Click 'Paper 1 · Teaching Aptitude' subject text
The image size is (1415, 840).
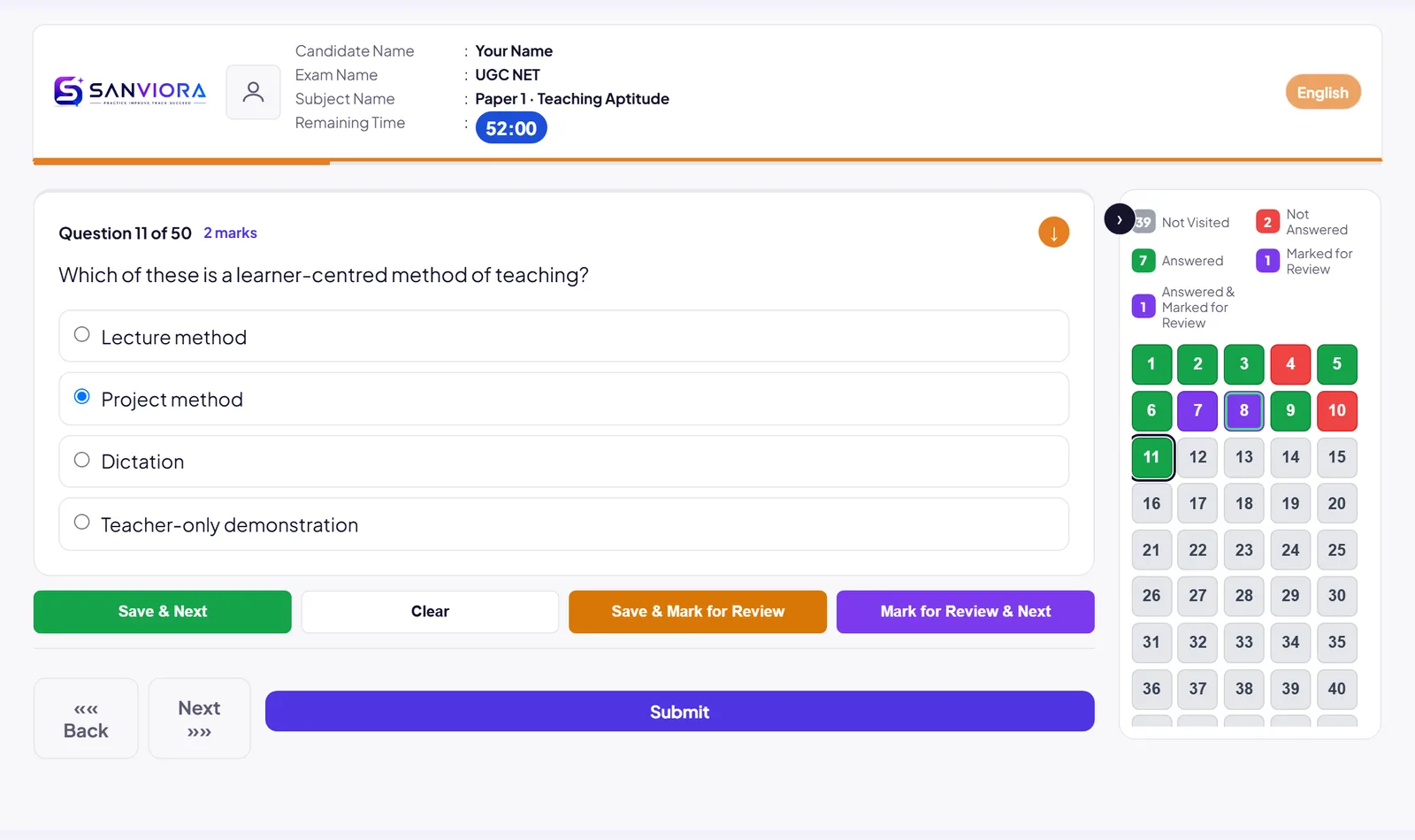tap(572, 99)
